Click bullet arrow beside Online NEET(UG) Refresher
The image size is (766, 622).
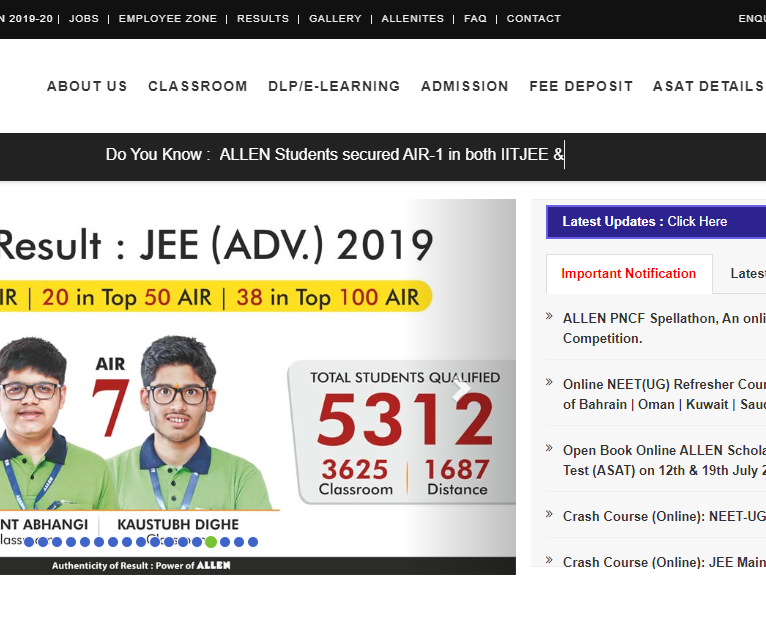549,382
